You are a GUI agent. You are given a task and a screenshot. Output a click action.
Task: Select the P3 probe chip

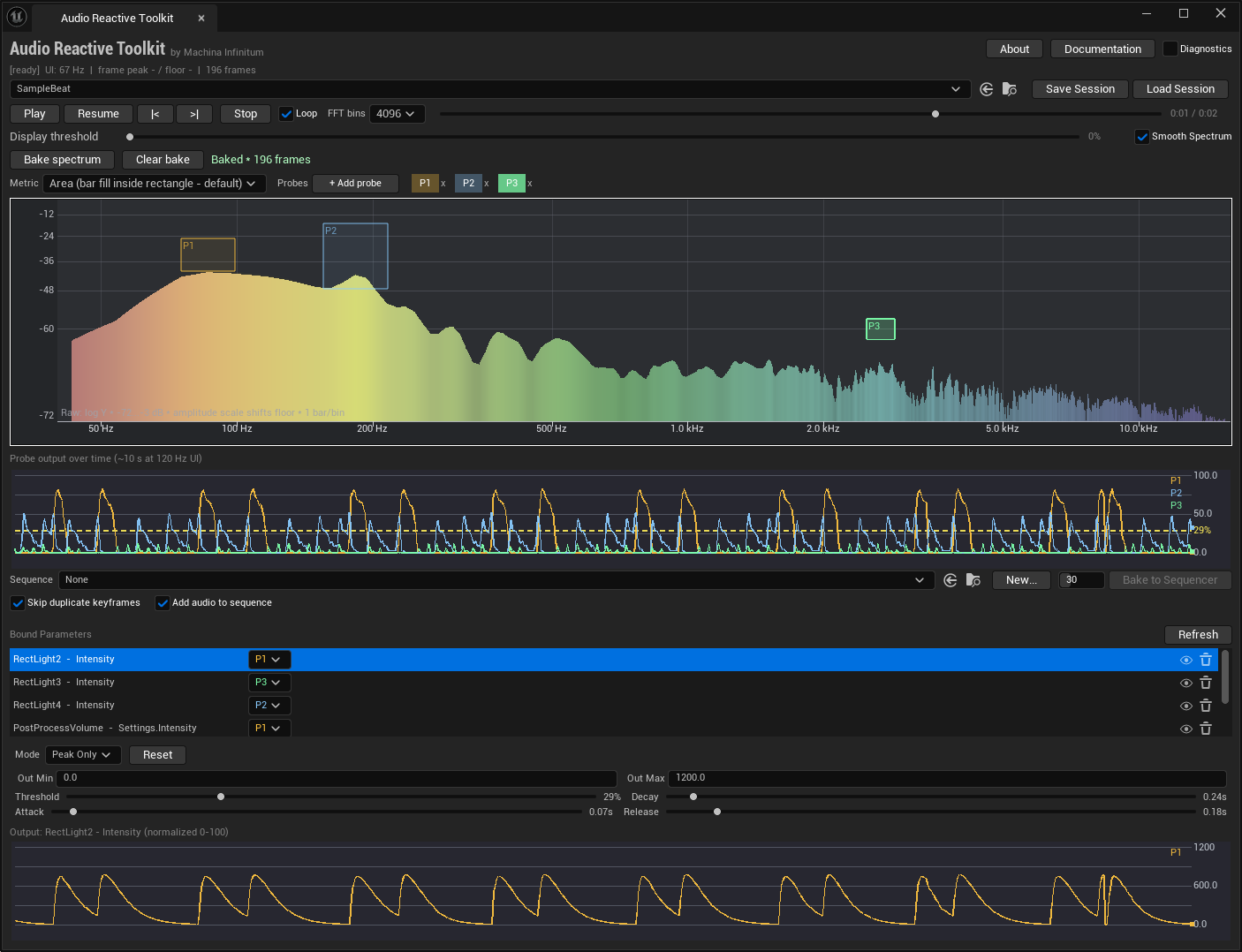[511, 184]
